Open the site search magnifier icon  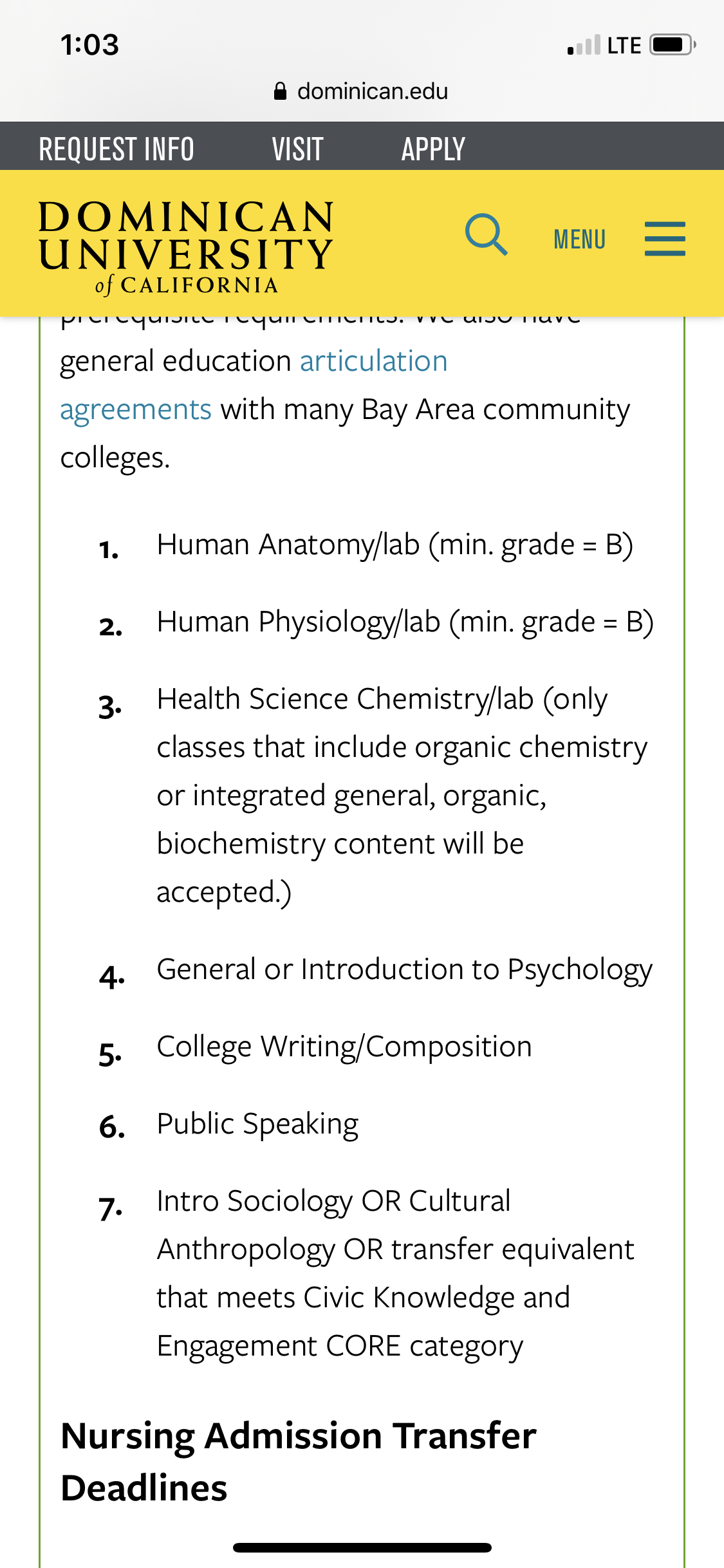486,235
